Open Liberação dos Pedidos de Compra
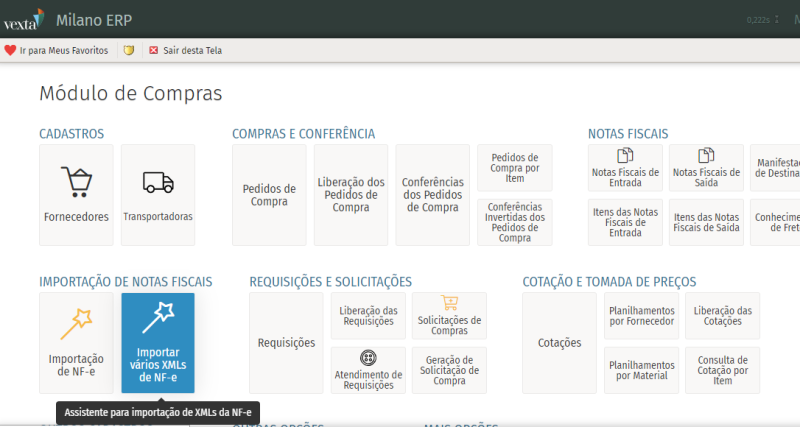800x427 pixels. pyautogui.click(x=350, y=195)
